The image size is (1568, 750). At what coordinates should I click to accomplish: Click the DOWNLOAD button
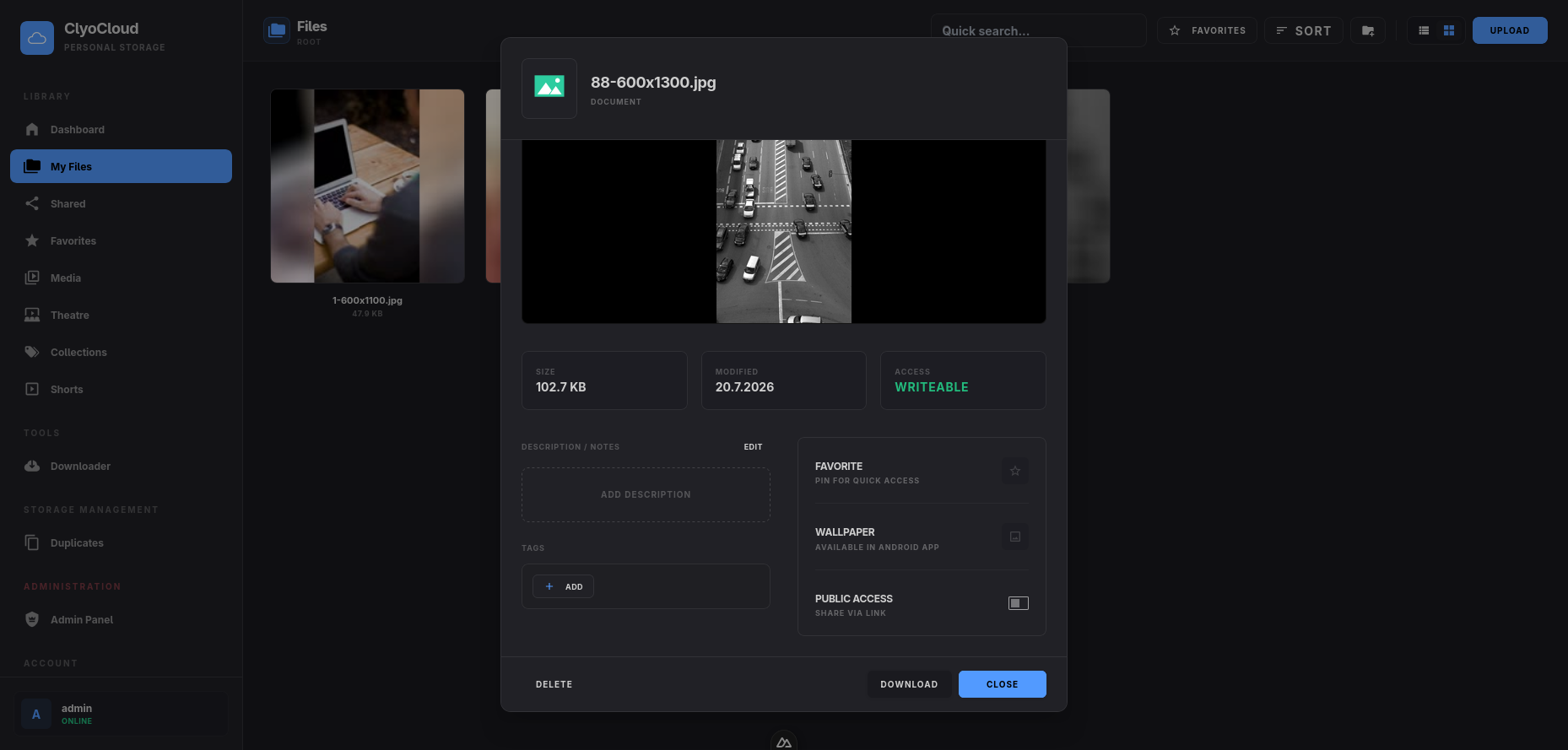pos(909,684)
